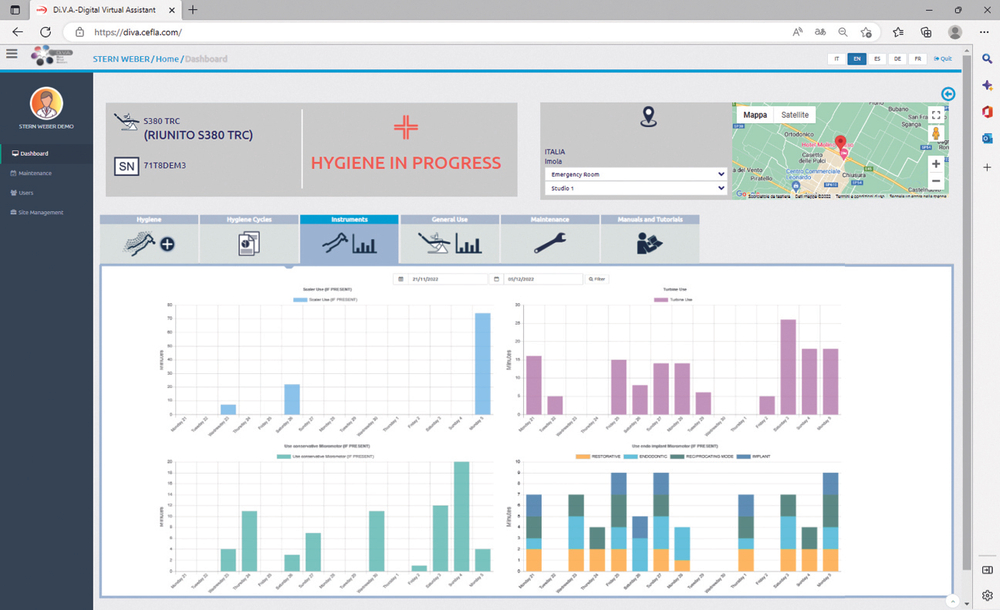Open the Manuals and Tutorials tab
This screenshot has width=1000, height=610.
[x=650, y=239]
